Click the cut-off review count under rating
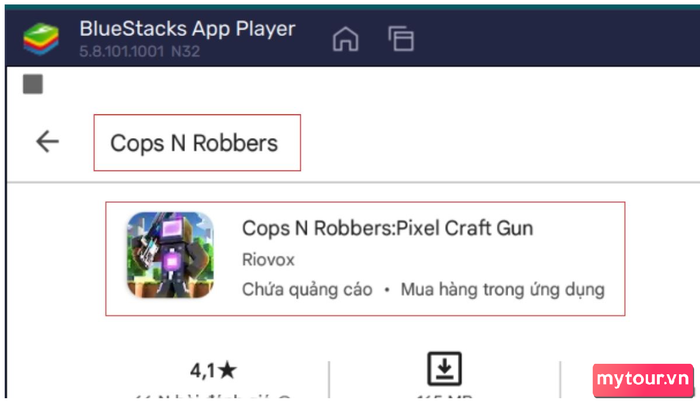700x405 pixels. tap(212, 396)
